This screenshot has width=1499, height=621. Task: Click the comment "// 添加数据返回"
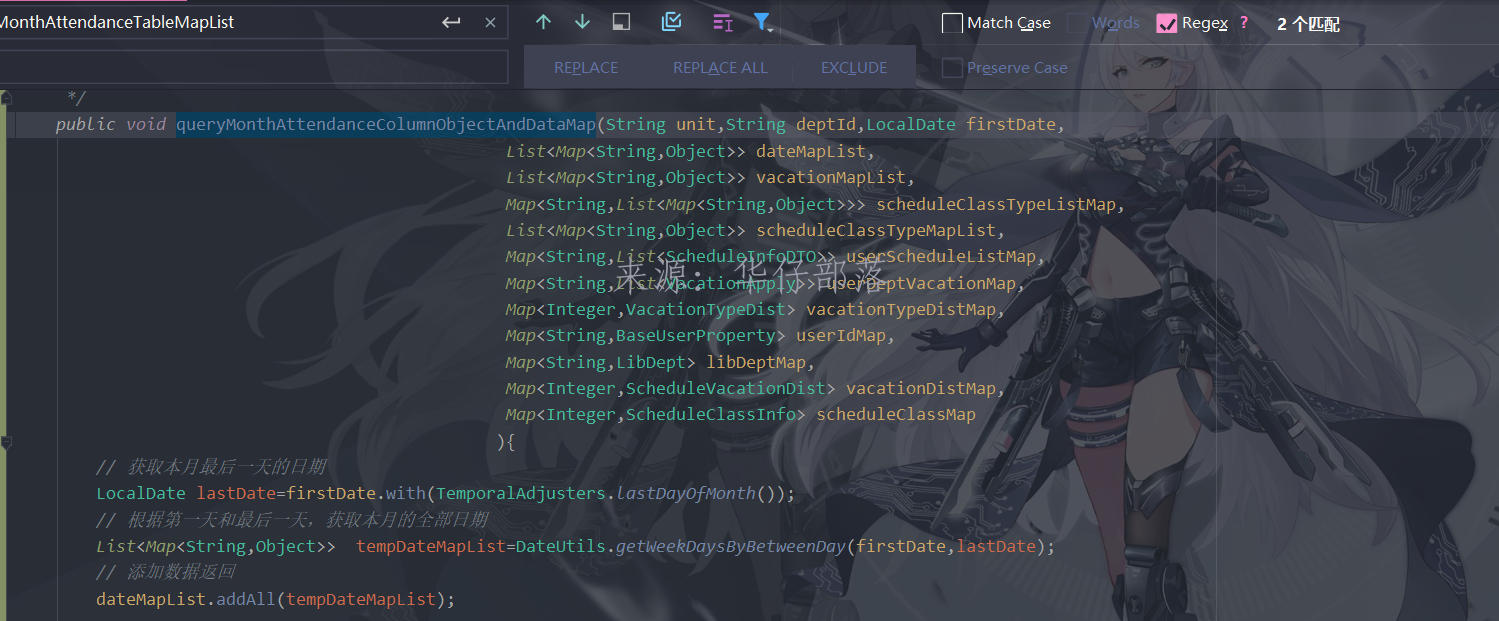point(166,572)
